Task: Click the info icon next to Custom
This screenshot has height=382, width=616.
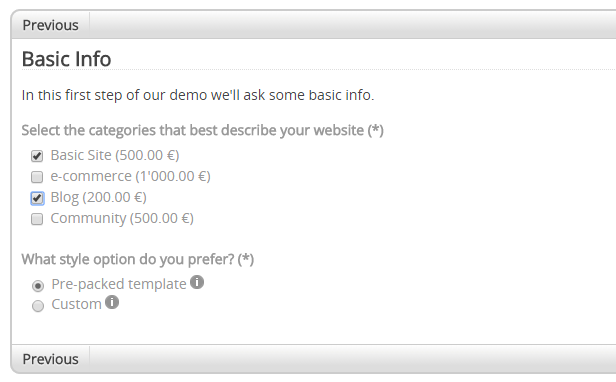Action: (x=112, y=302)
